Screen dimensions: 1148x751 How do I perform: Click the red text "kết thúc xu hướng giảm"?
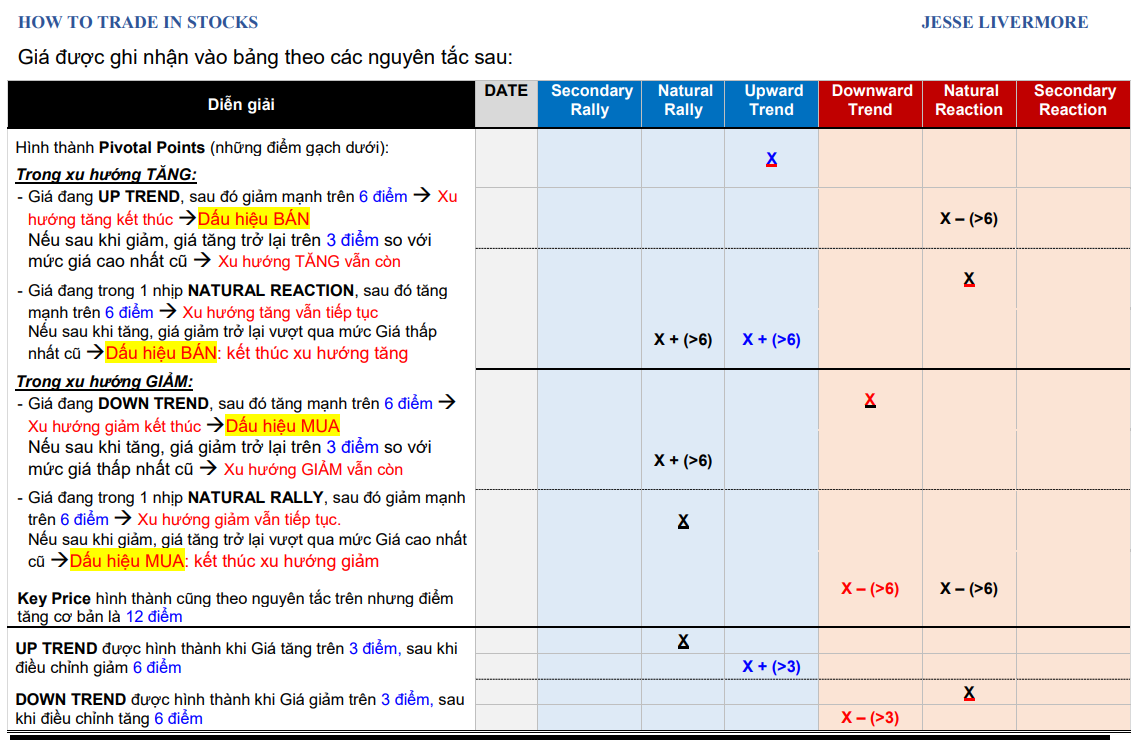pyautogui.click(x=286, y=561)
